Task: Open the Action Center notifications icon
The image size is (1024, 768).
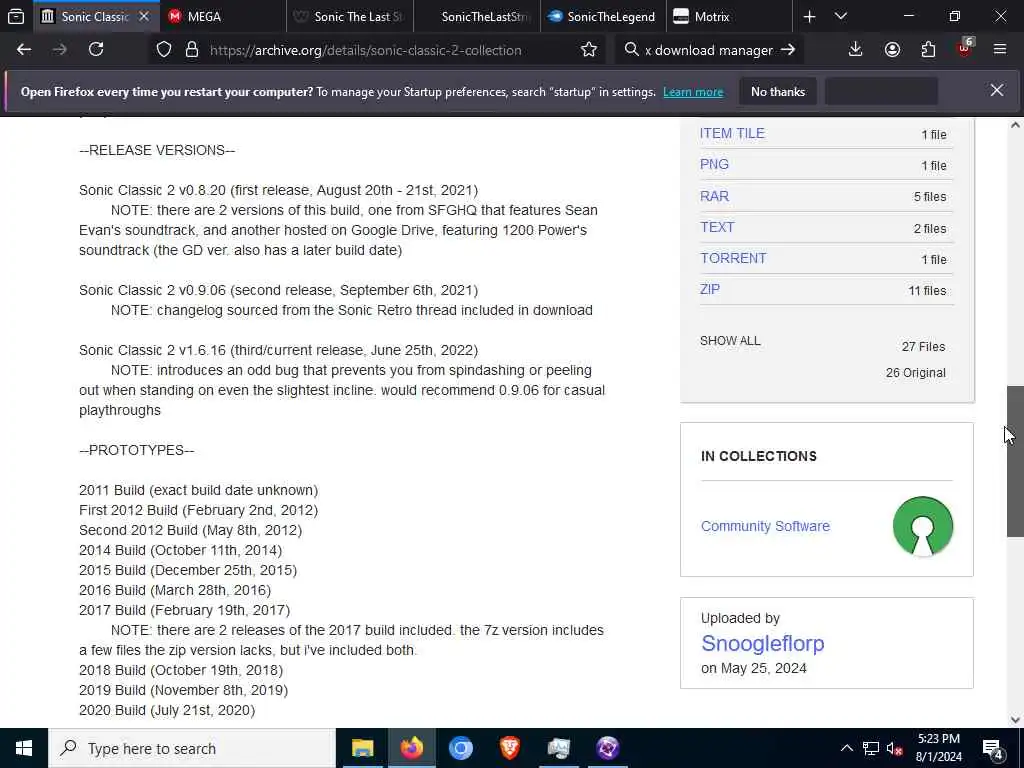Action: [x=992, y=748]
